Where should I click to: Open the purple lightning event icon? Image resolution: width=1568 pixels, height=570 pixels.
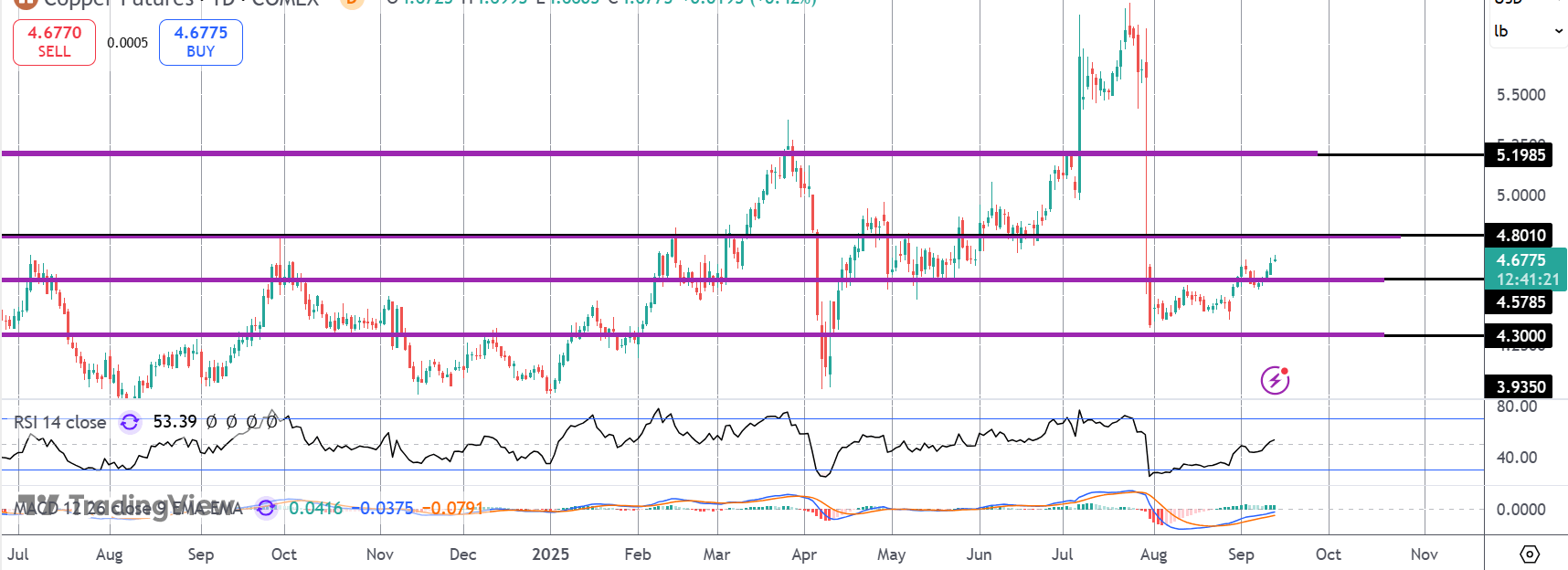coord(1275,379)
